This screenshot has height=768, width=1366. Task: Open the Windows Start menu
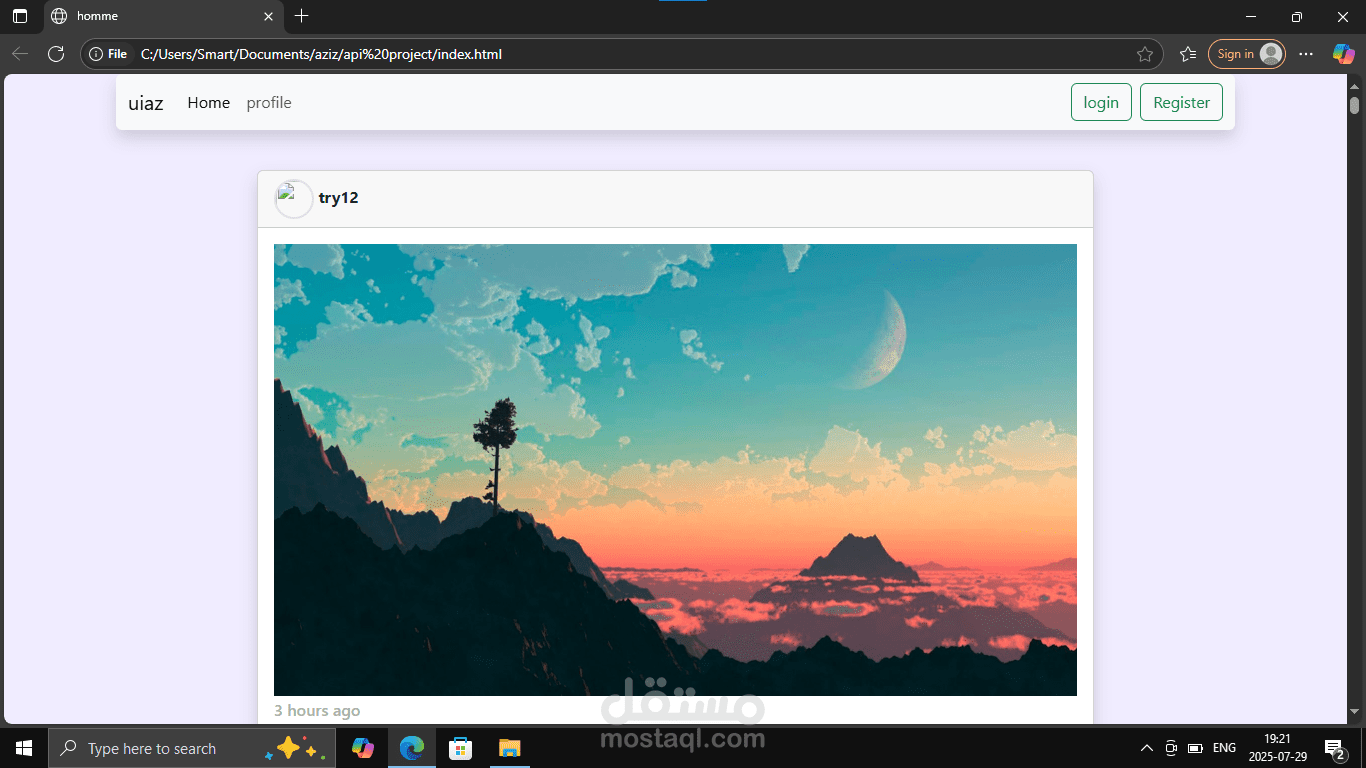coord(24,748)
